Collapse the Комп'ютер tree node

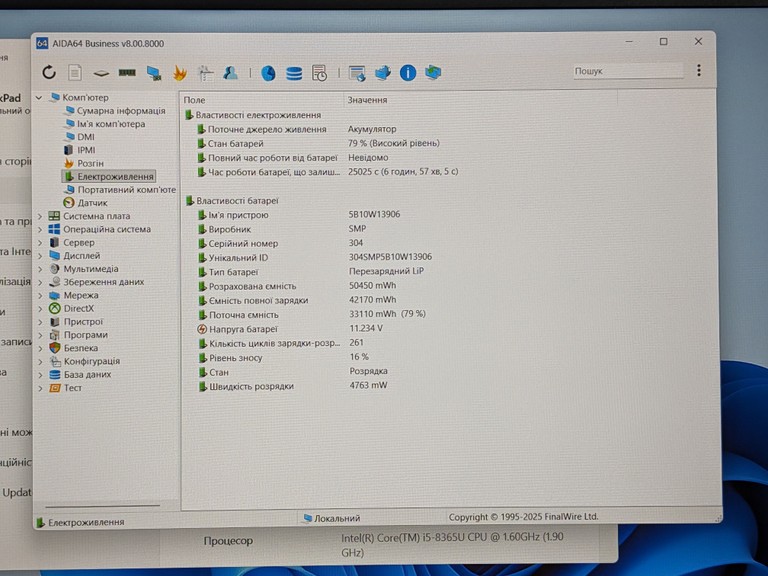click(39, 97)
